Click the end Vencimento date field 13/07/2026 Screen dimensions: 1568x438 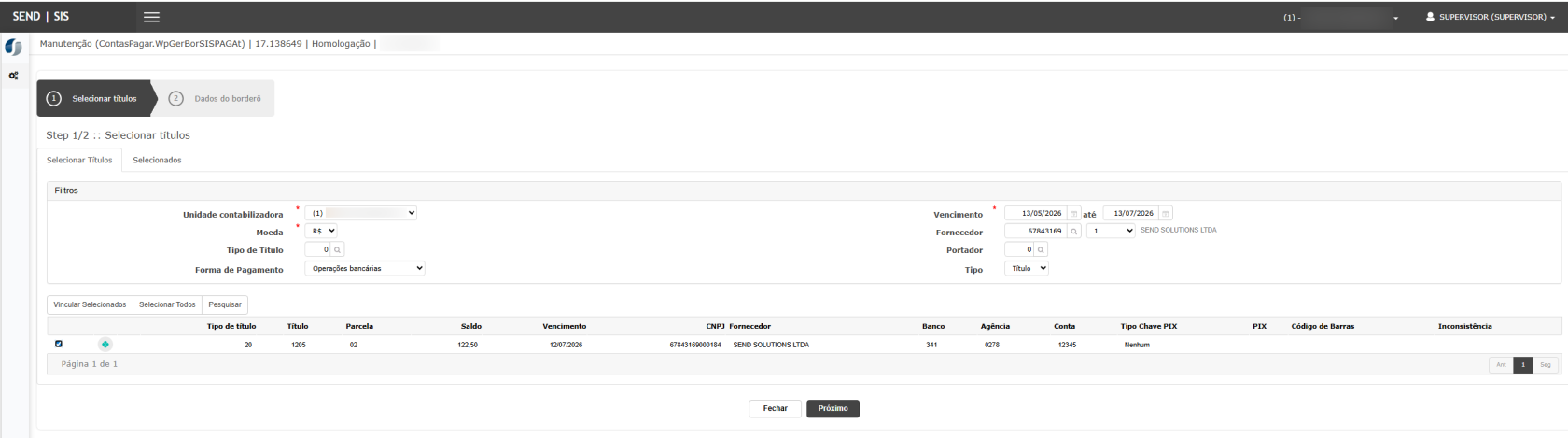[1131, 214]
